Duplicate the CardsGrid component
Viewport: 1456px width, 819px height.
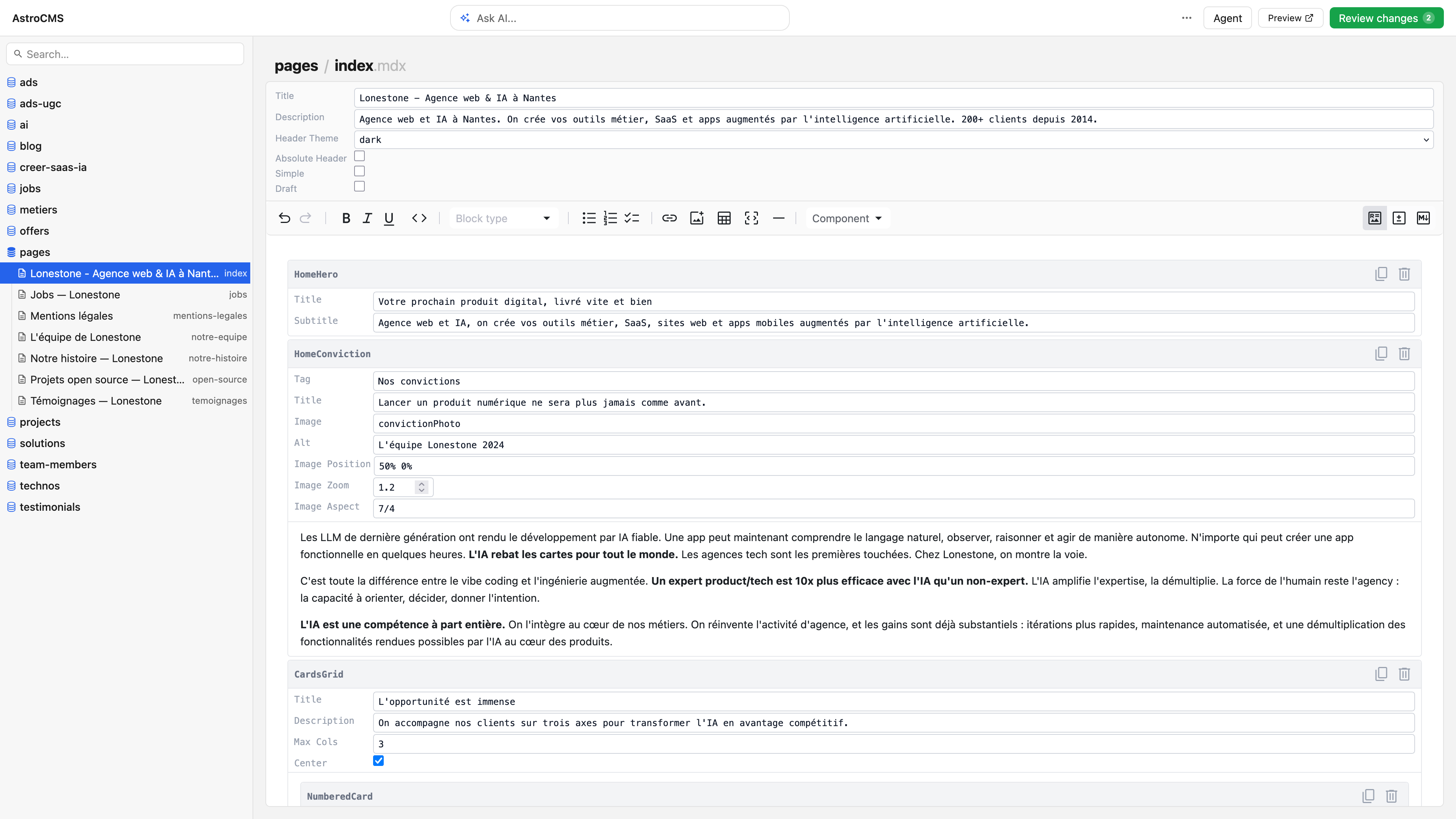tap(1381, 674)
